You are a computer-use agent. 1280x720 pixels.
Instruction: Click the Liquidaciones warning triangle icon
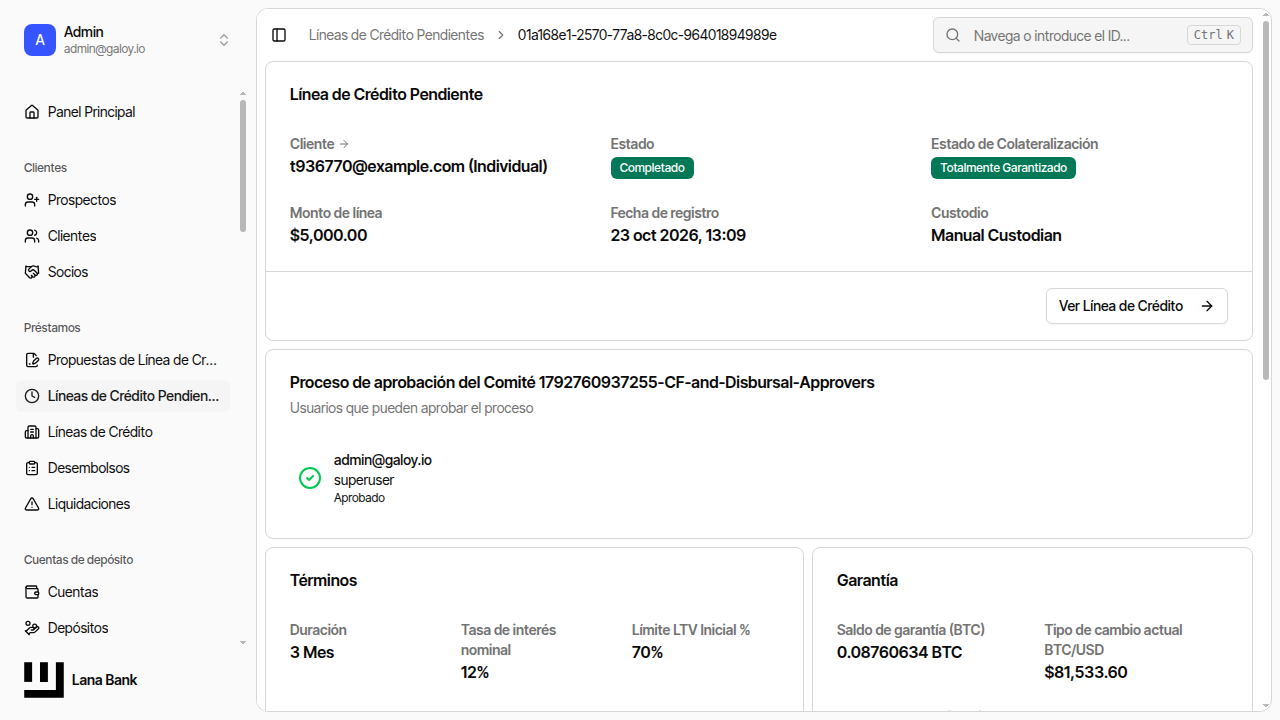[32, 504]
